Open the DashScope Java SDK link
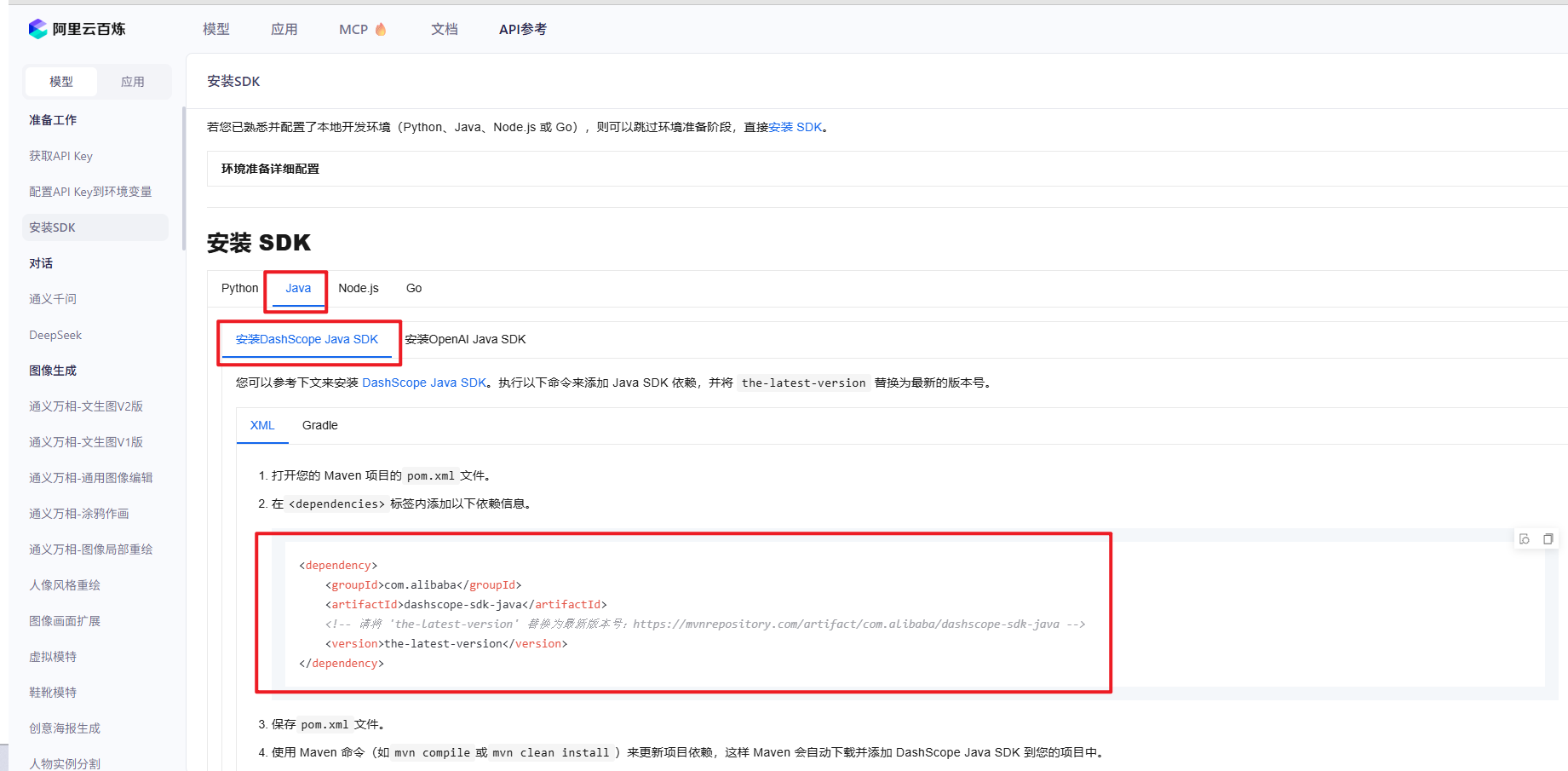 coord(424,383)
